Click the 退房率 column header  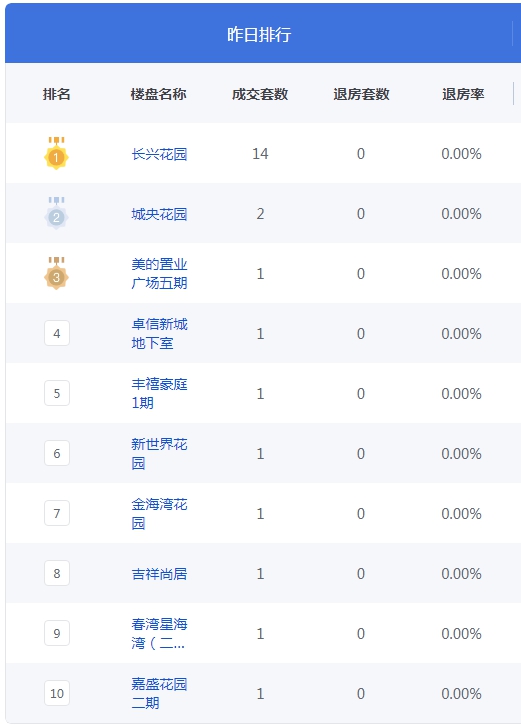point(463,94)
